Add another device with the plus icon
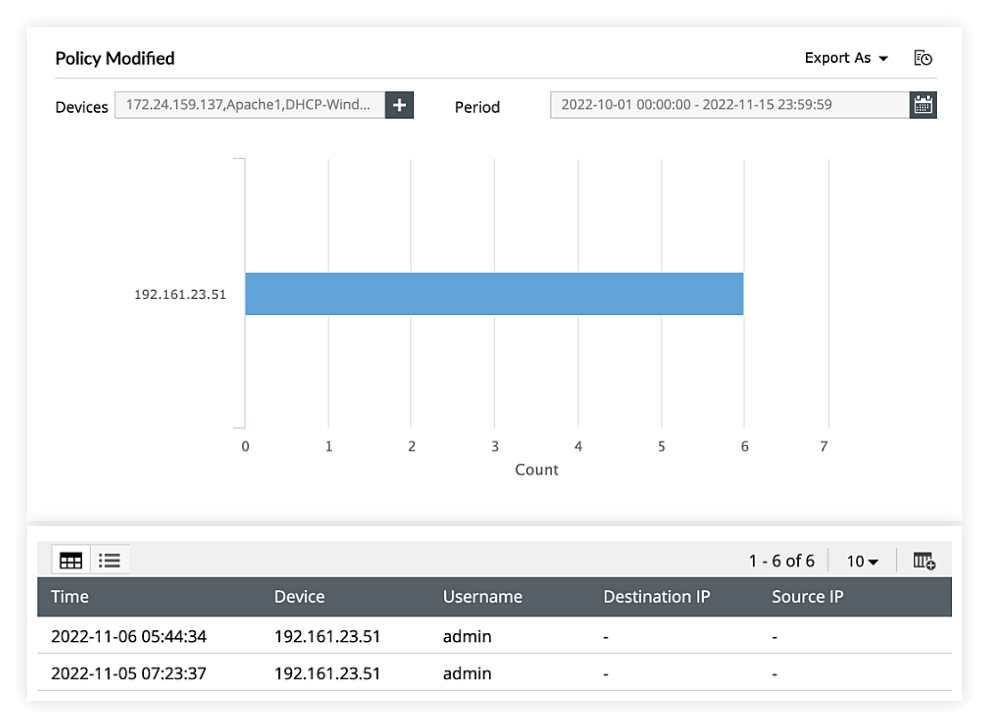The height and width of the screenshot is (728, 989). pos(399,104)
